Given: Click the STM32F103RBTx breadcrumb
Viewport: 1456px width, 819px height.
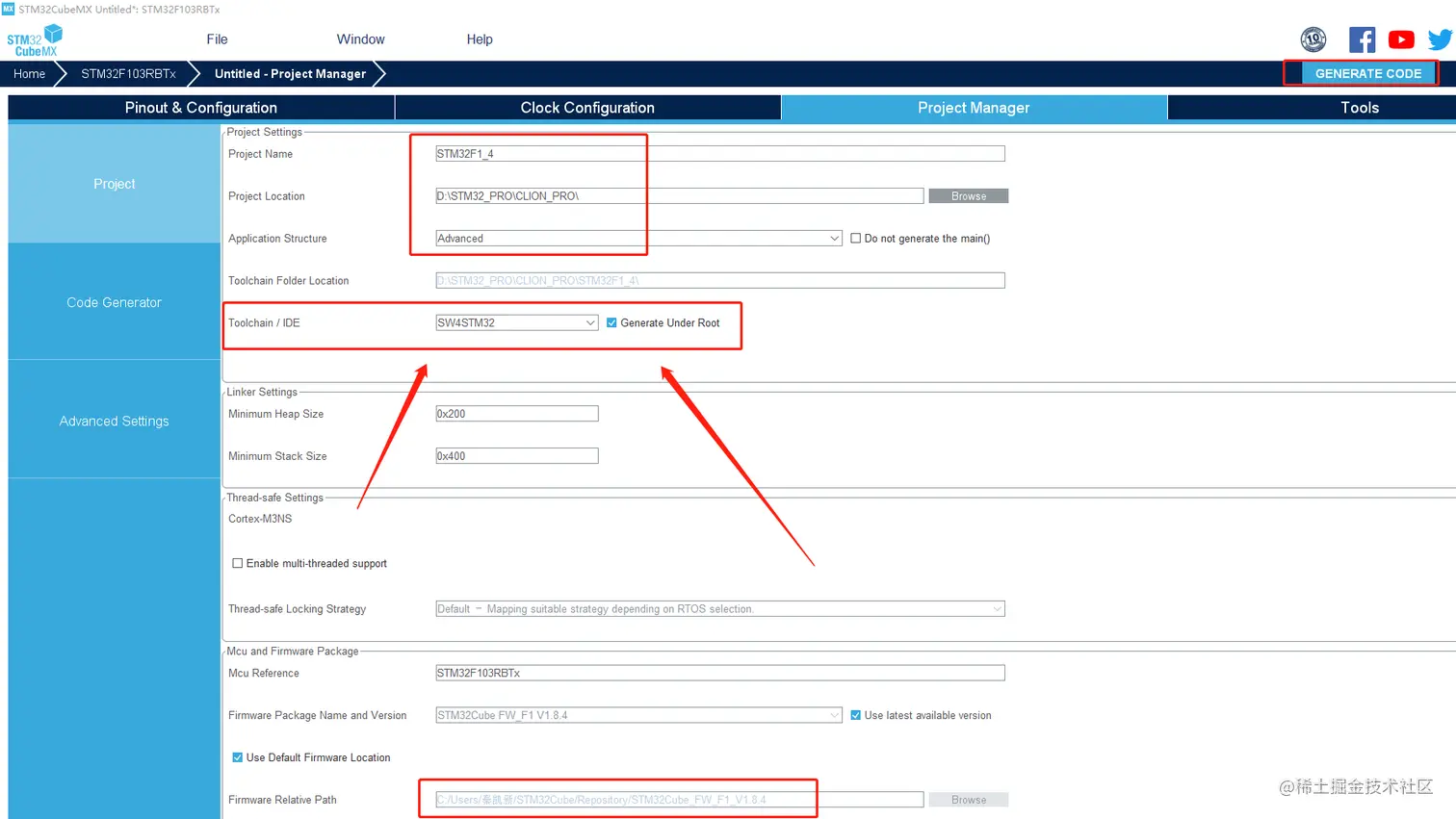Looking at the screenshot, I should 128,74.
